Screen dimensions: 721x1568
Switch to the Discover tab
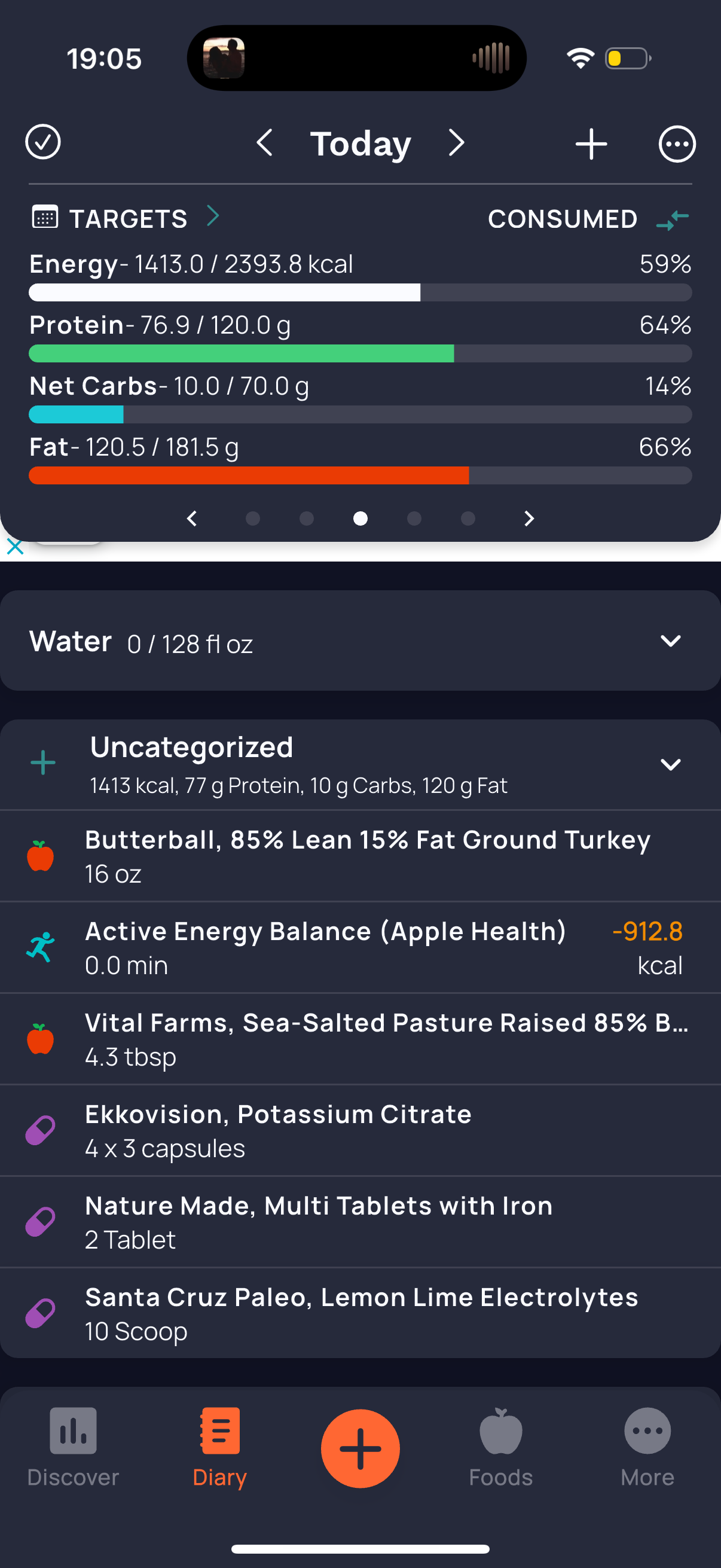(73, 1447)
